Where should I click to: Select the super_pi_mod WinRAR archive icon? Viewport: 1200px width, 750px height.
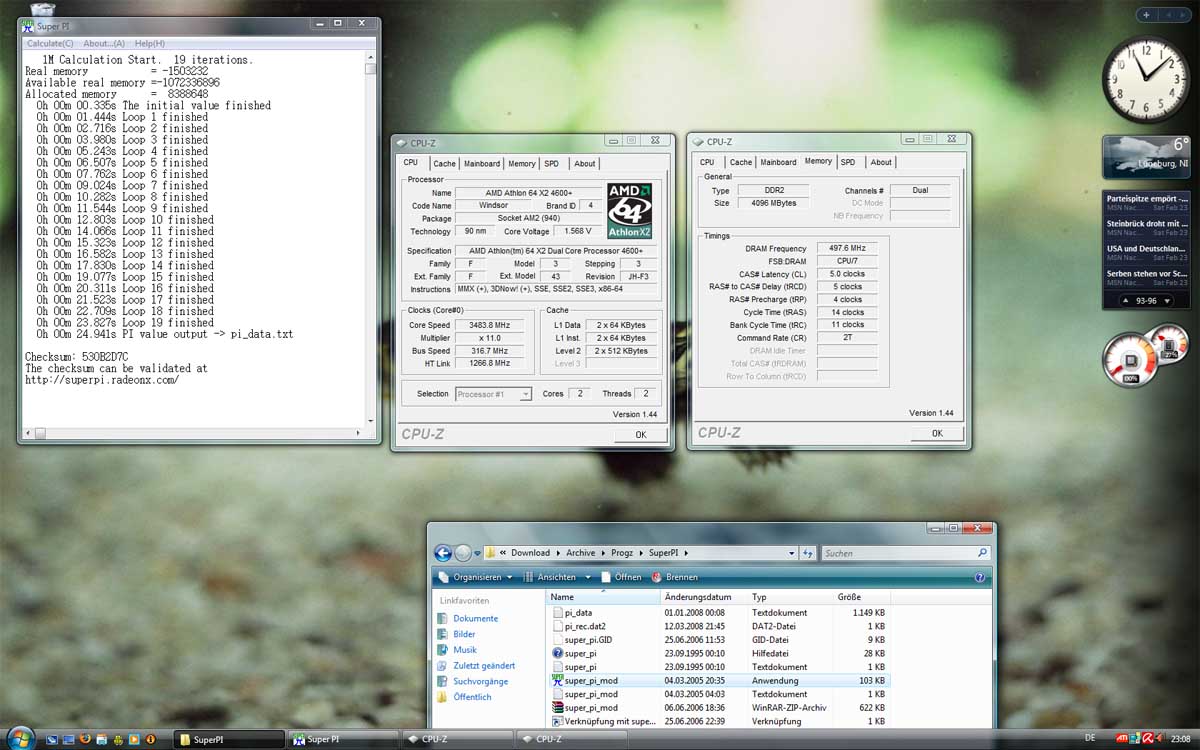point(557,707)
